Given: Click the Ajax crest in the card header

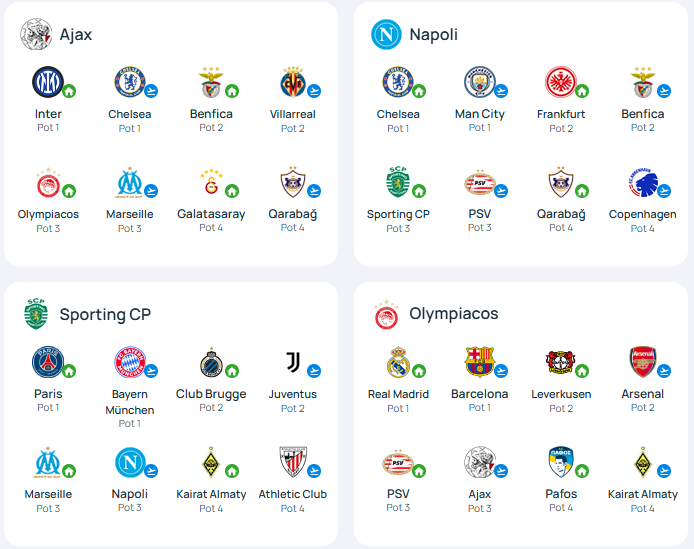Looking at the screenshot, I should coord(36,34).
